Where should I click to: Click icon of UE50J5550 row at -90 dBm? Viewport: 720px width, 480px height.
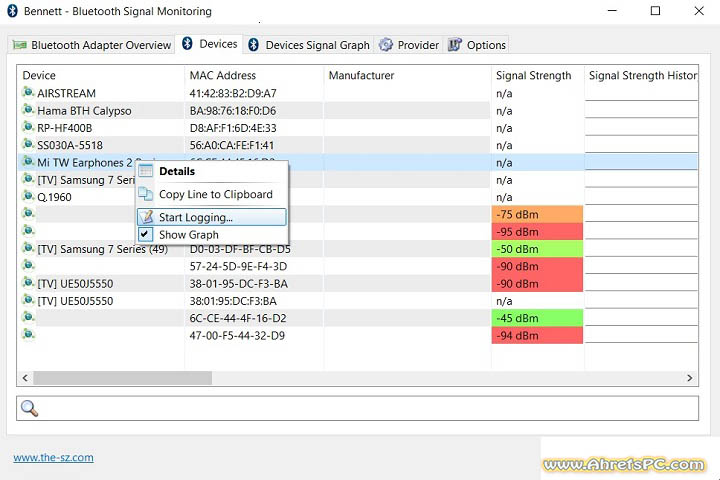tap(28, 283)
